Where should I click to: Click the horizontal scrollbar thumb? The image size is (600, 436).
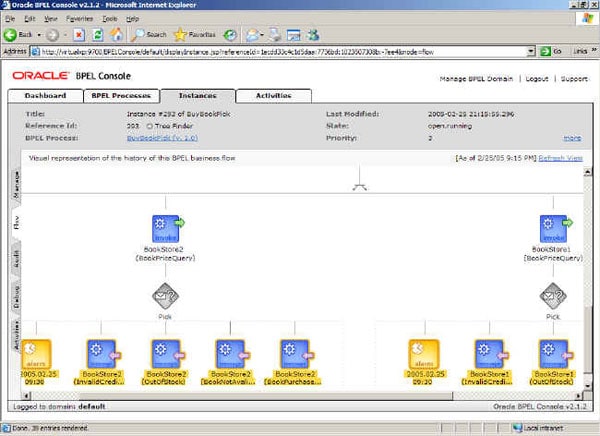265,395
